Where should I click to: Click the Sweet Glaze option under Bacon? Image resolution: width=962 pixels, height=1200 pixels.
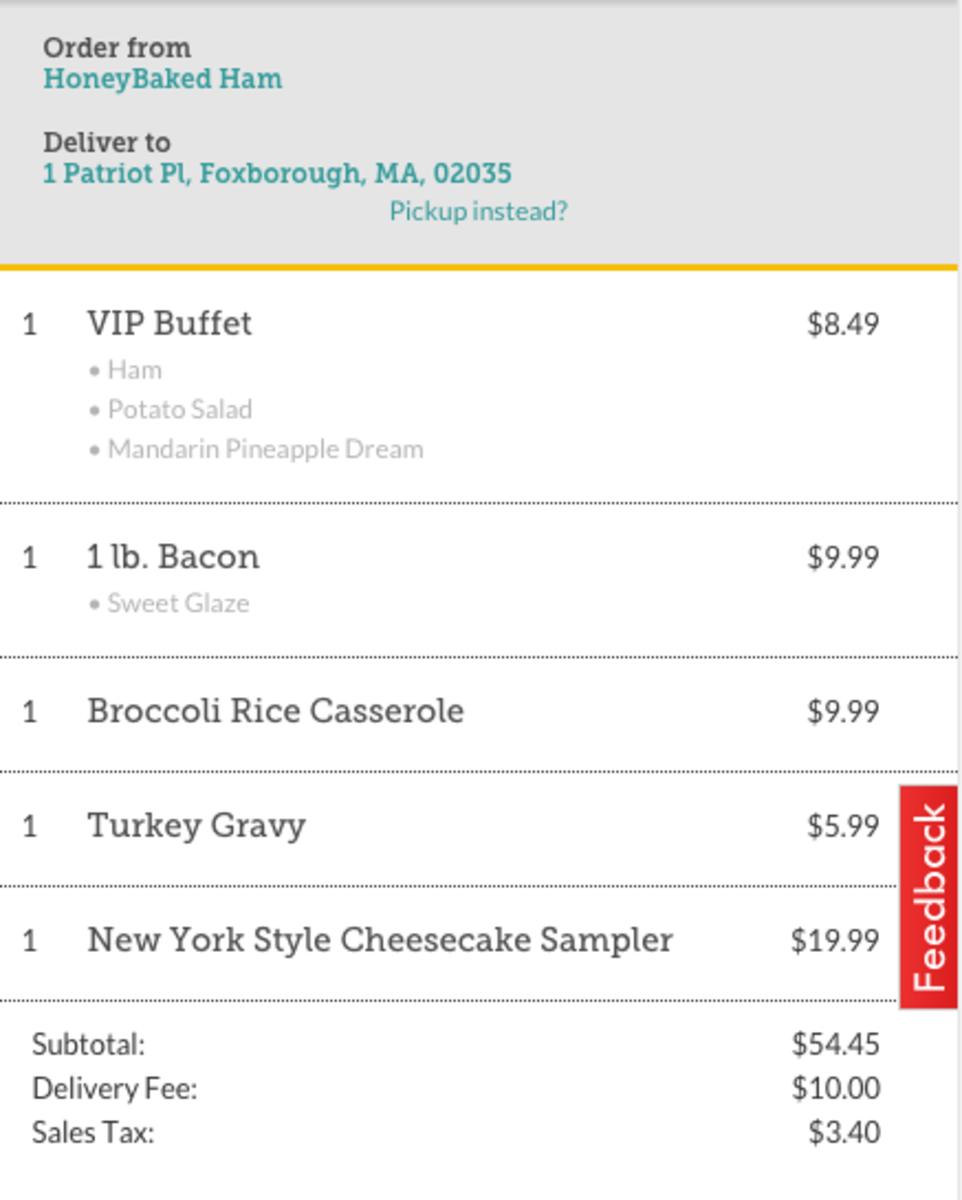(178, 603)
